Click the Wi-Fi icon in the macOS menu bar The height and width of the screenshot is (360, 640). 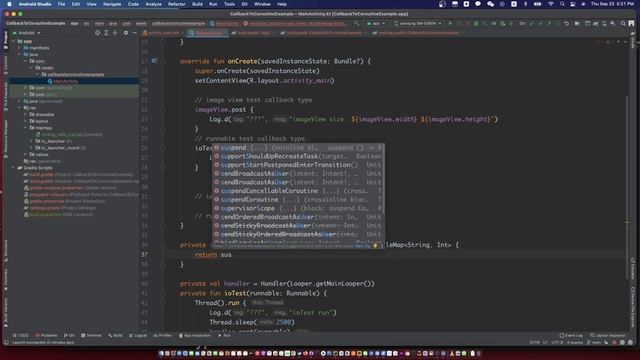551,4
